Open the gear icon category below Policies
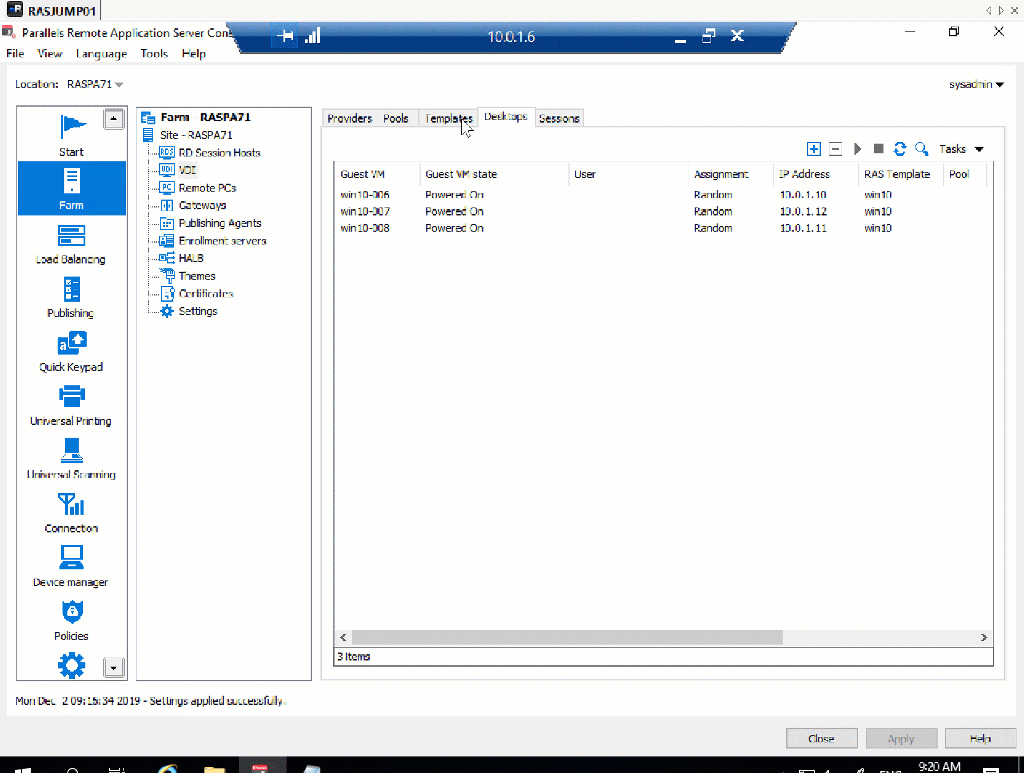 (71, 665)
